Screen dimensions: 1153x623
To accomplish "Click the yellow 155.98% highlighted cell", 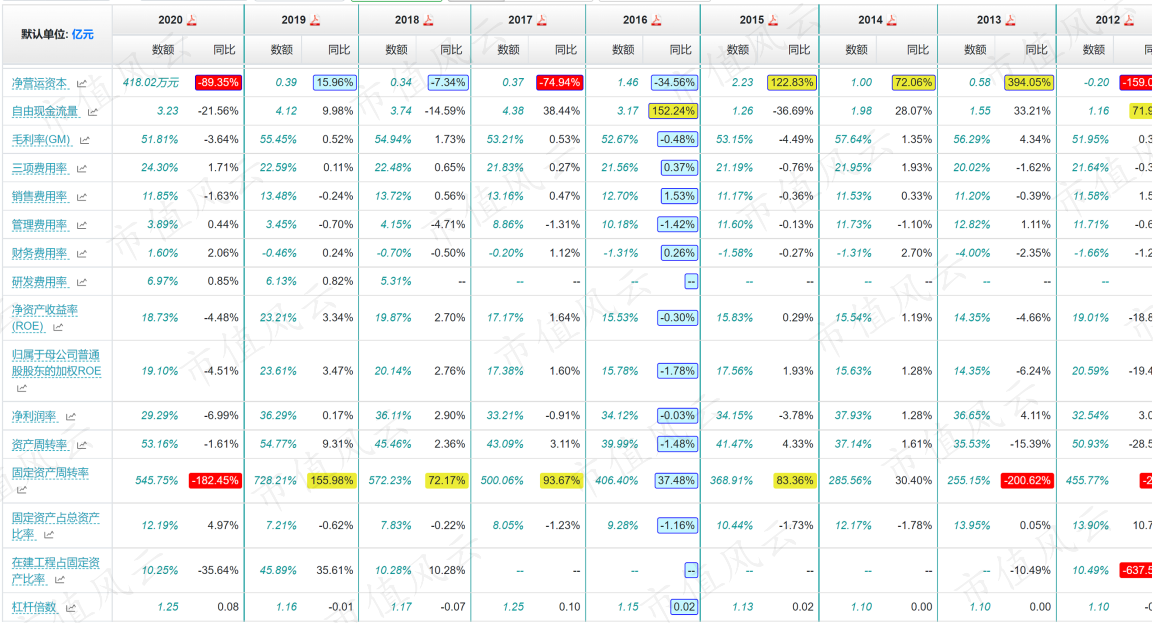I will click(332, 480).
